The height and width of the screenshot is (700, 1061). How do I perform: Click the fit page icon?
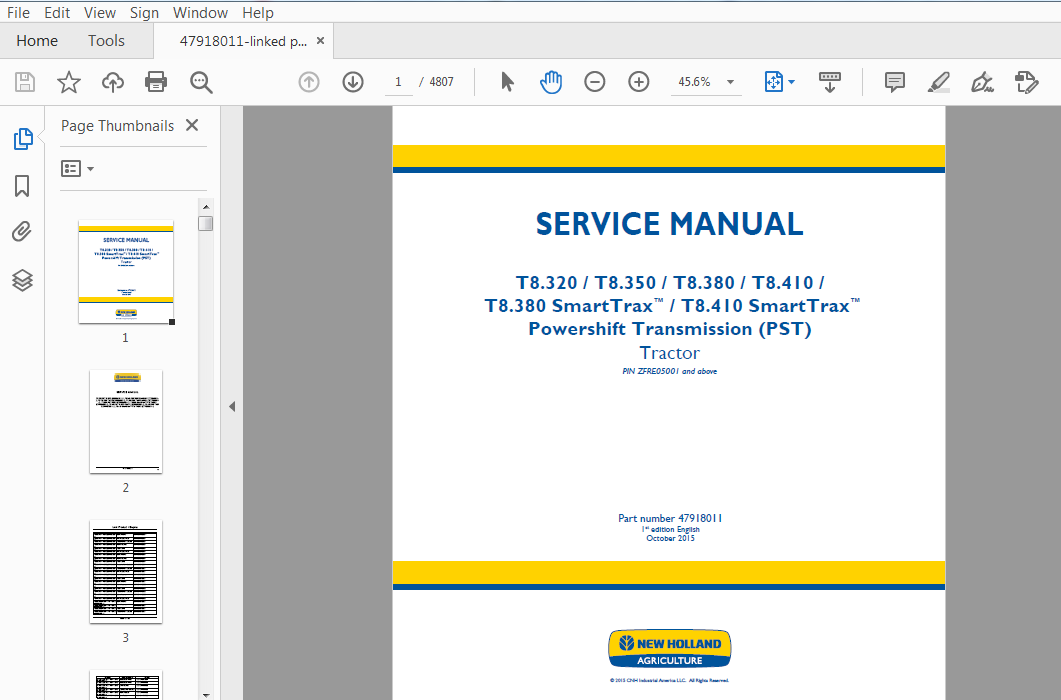pyautogui.click(x=773, y=82)
